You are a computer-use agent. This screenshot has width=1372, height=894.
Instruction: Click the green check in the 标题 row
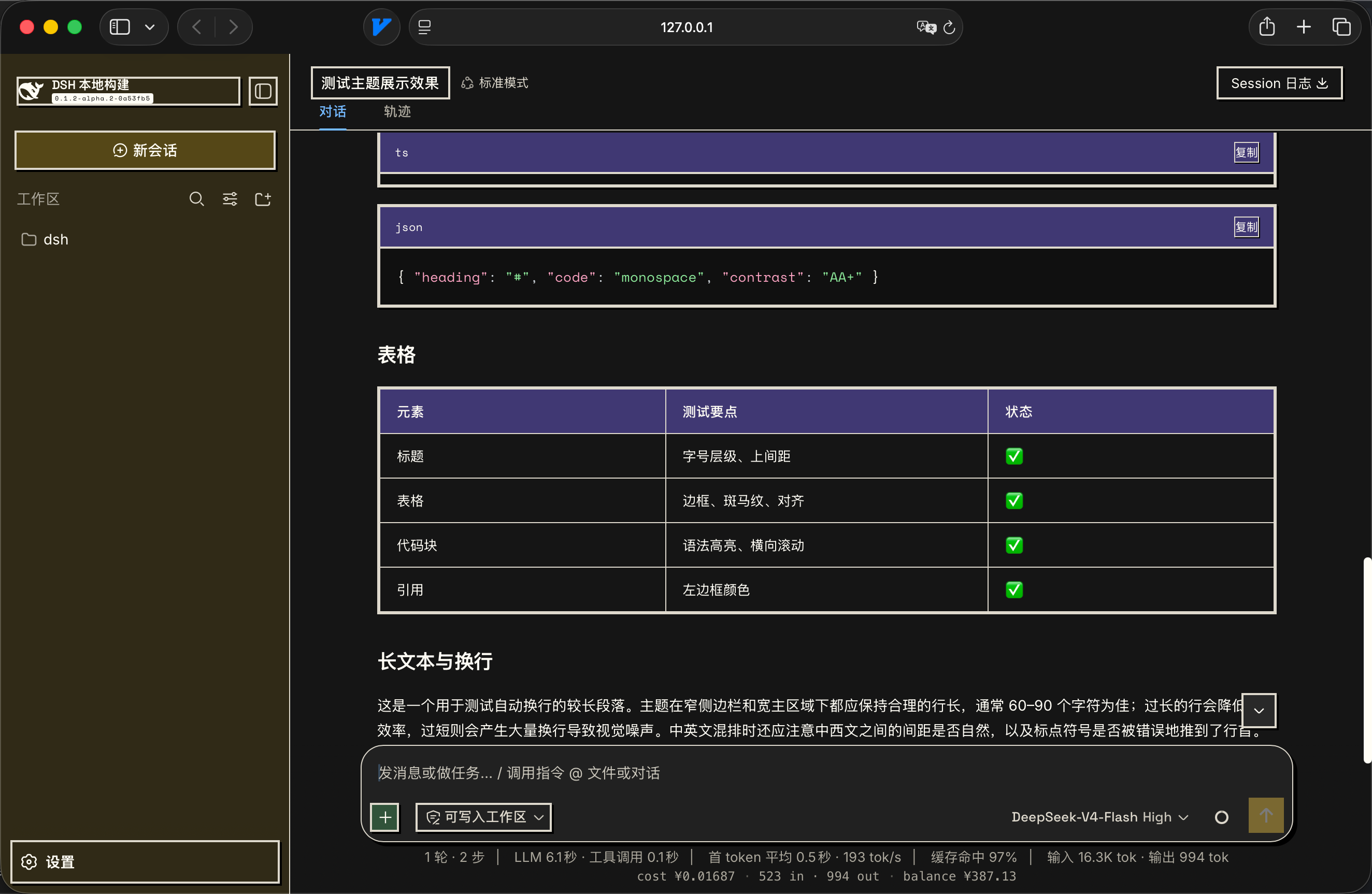tap(1014, 456)
